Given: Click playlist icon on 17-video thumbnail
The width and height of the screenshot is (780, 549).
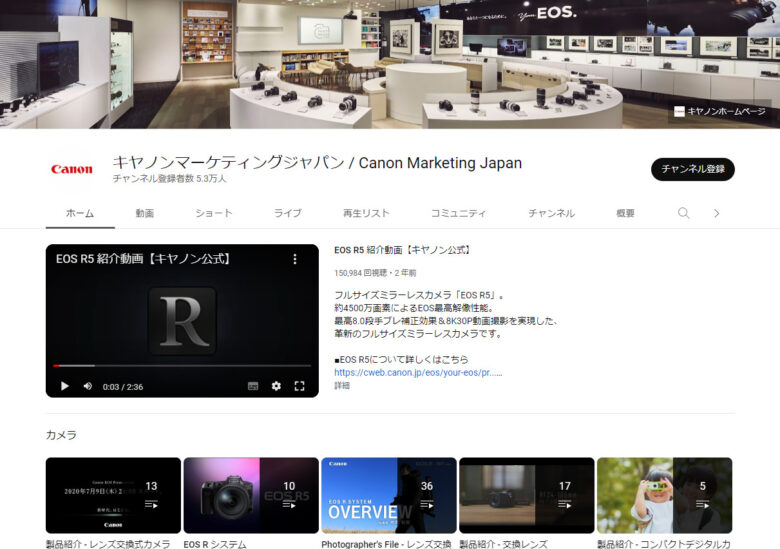Looking at the screenshot, I should [x=565, y=504].
